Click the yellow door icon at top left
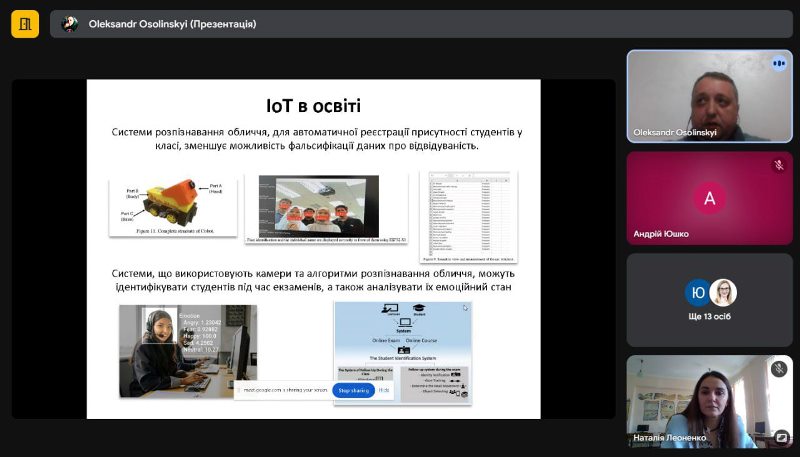This screenshot has height=457, width=800. click(25, 24)
